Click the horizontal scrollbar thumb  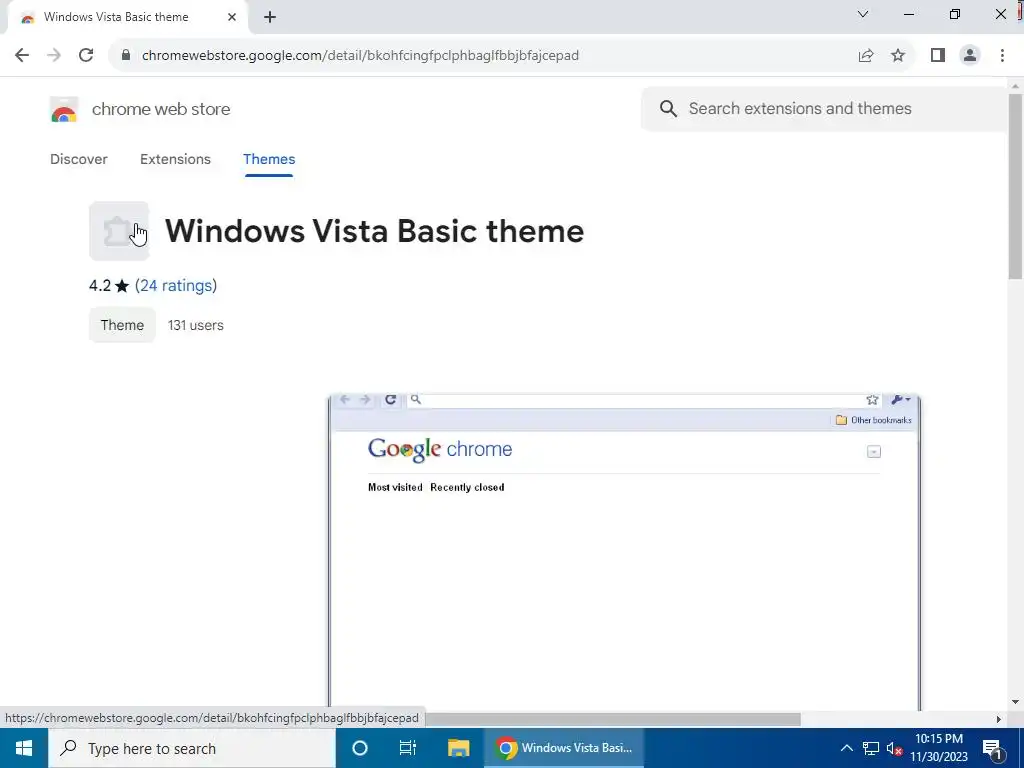point(611,719)
